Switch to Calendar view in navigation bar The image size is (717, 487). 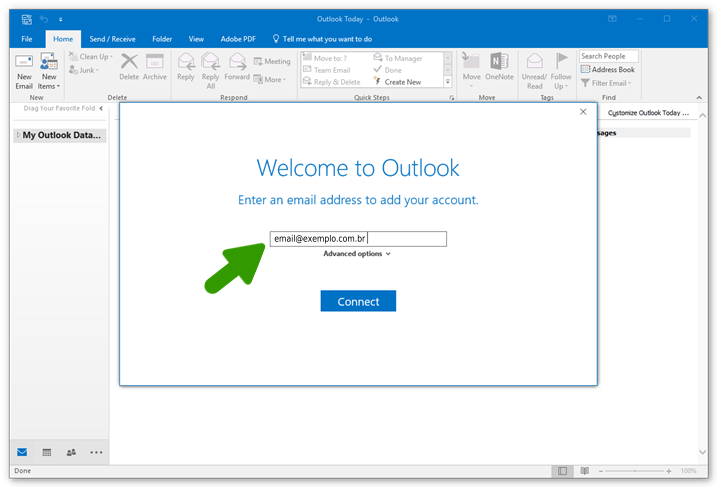coord(46,452)
